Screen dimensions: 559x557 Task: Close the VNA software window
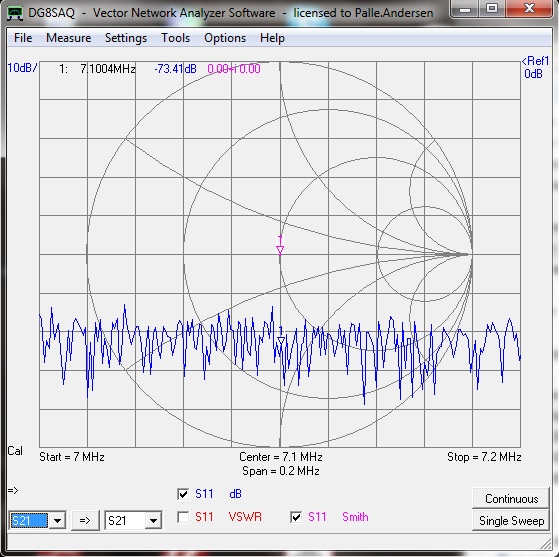[x=529, y=9]
